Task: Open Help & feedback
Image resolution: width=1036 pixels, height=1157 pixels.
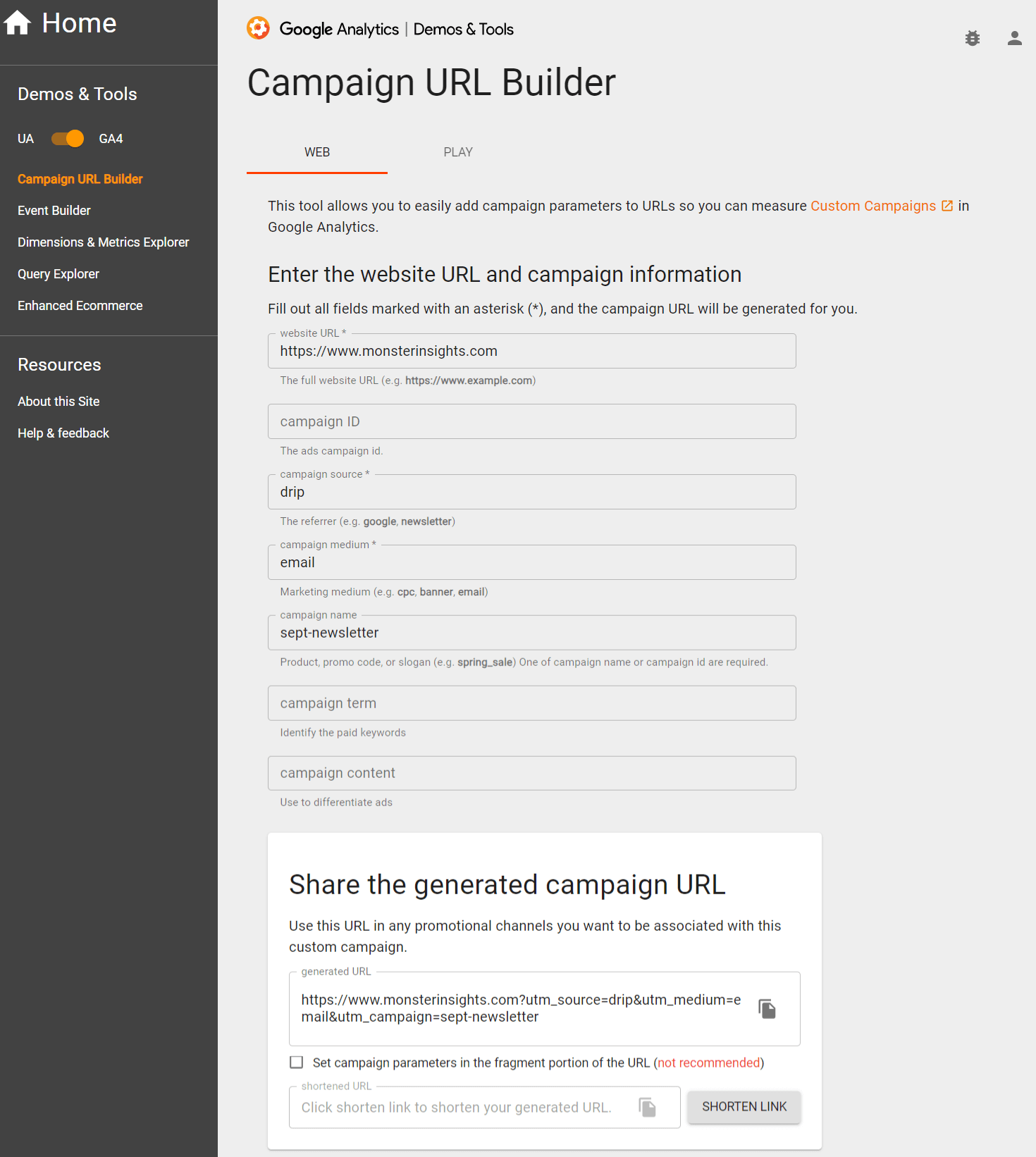Action: point(63,433)
